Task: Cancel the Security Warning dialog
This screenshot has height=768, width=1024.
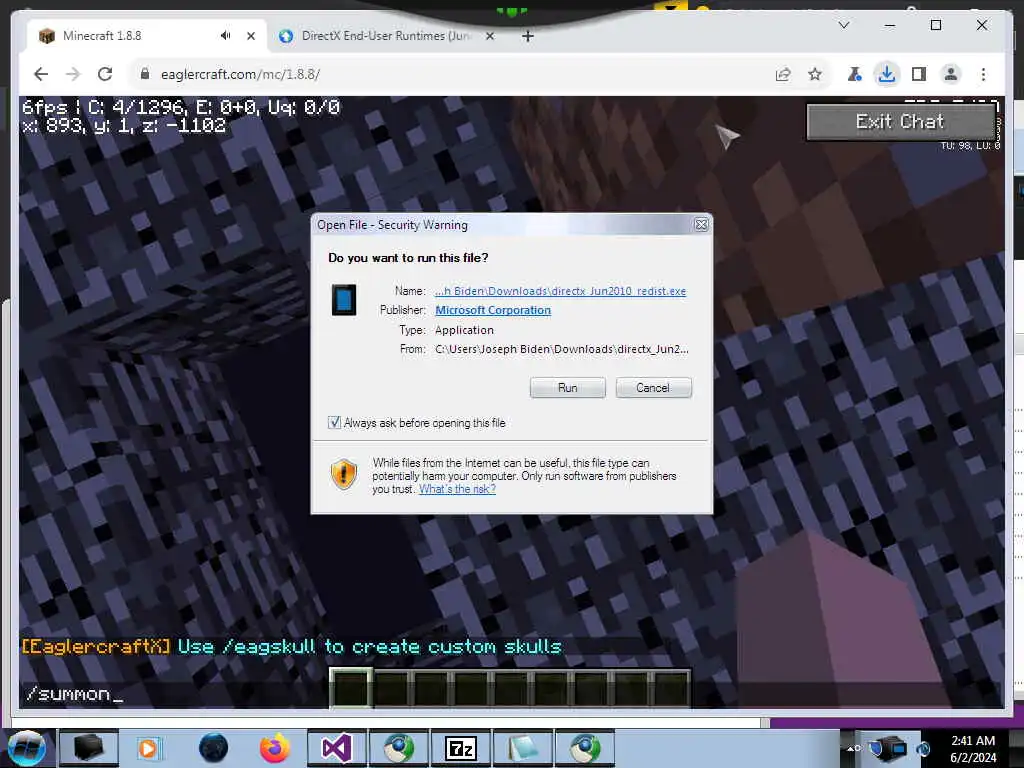Action: [x=653, y=388]
